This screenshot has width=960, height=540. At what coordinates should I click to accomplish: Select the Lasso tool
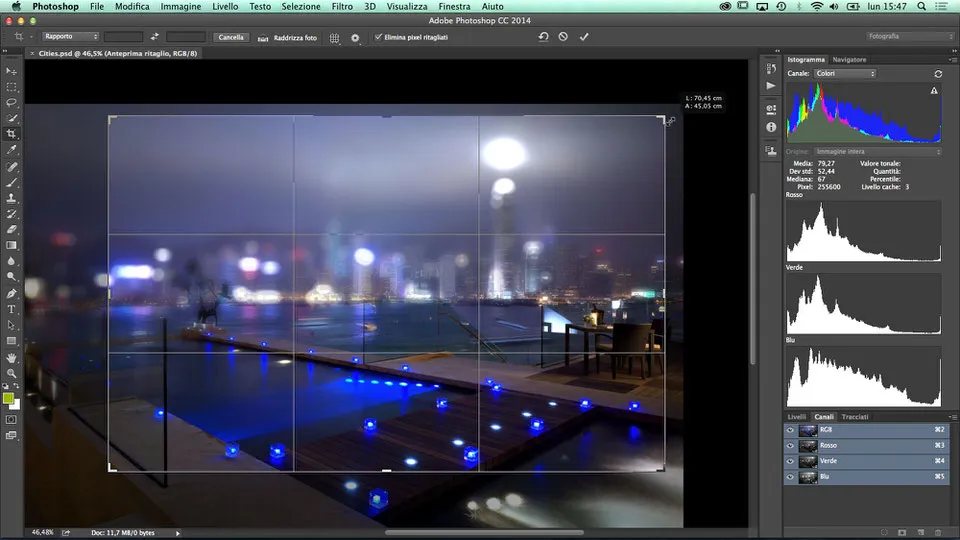pyautogui.click(x=12, y=102)
